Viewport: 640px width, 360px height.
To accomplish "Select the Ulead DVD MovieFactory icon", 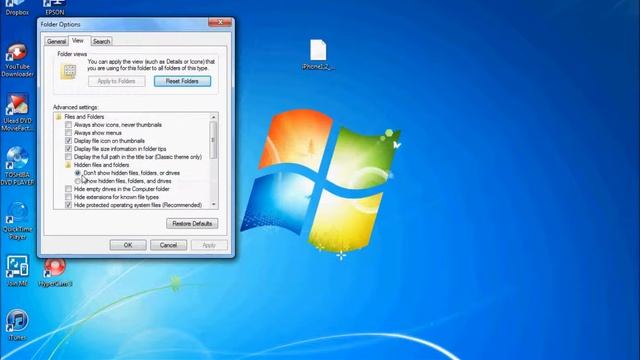I will coord(17,113).
